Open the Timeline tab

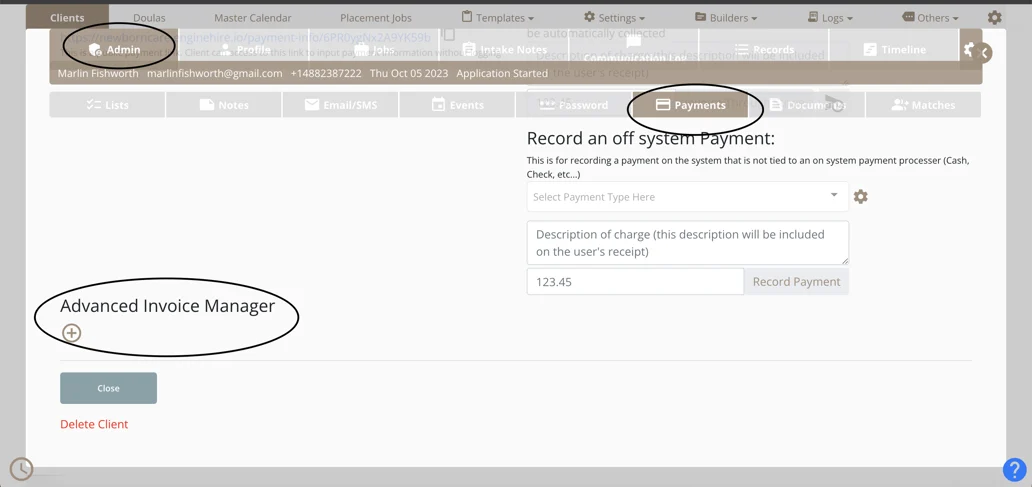pyautogui.click(x=894, y=49)
